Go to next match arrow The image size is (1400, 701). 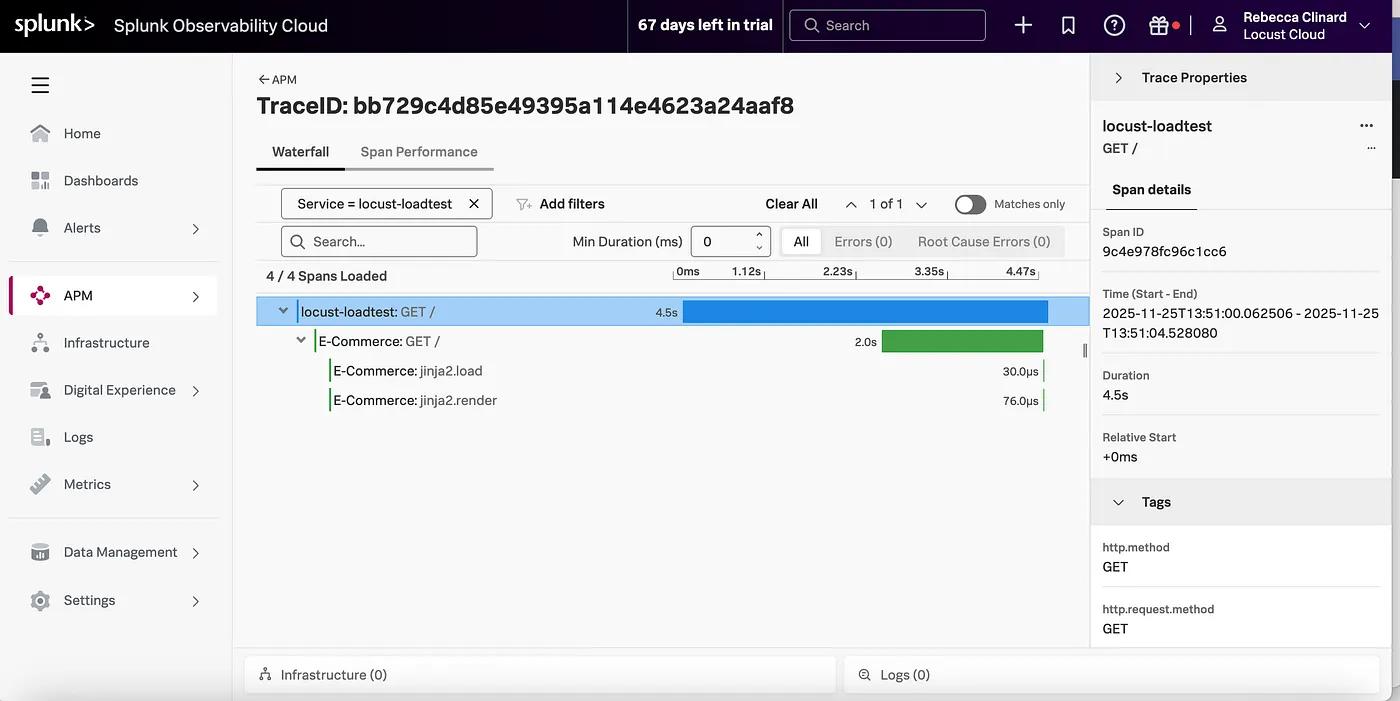921,204
